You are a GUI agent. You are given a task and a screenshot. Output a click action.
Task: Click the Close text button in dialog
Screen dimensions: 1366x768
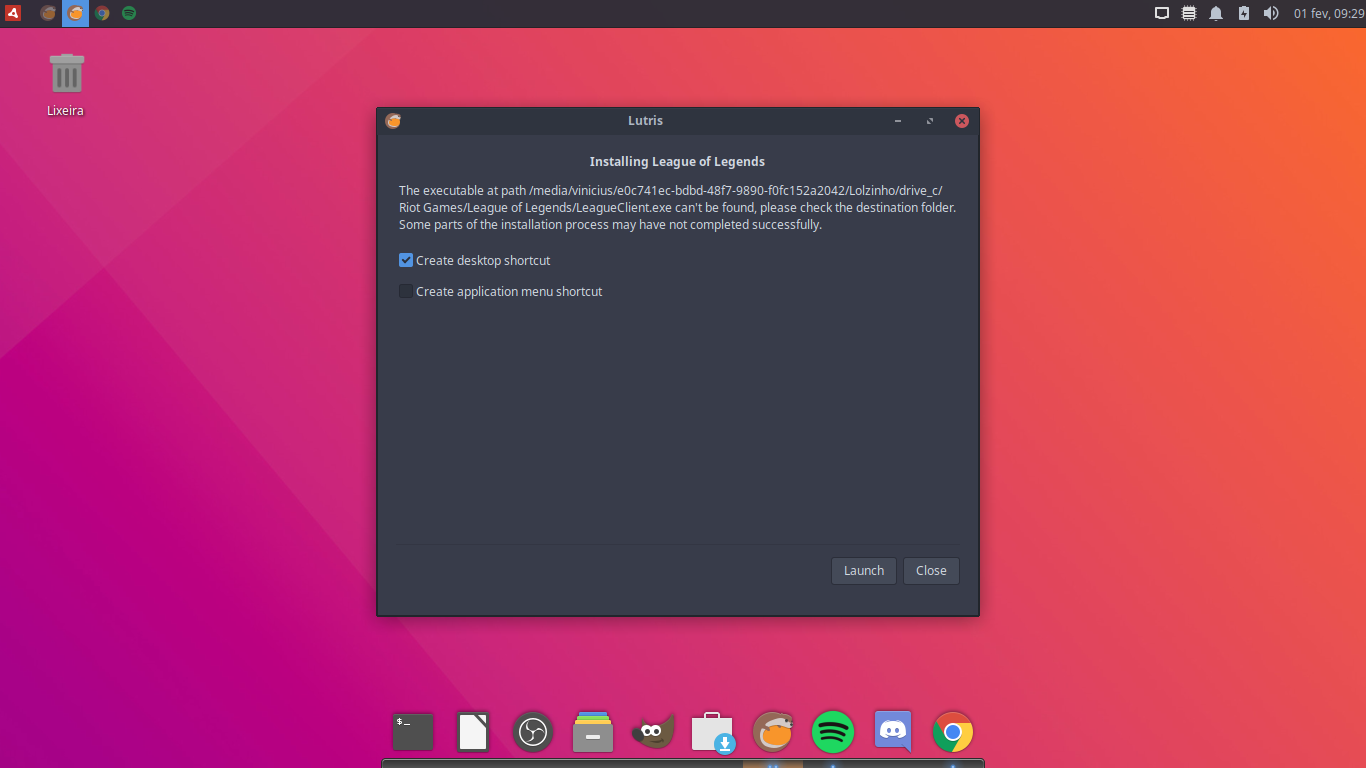[931, 570]
